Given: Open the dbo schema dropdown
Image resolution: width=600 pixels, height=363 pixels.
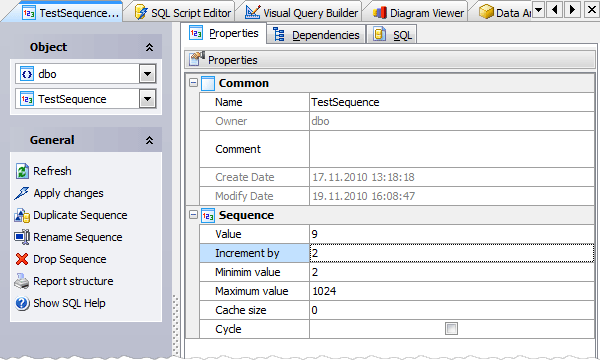Looking at the screenshot, I should [147, 74].
